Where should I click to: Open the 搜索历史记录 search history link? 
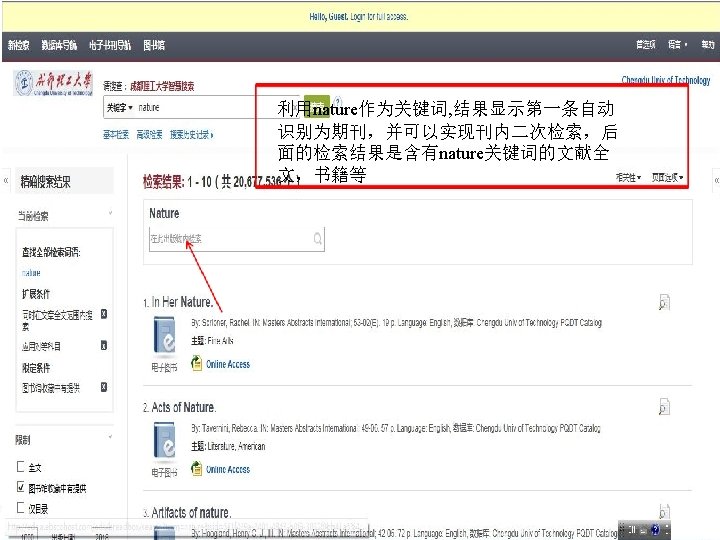click(x=191, y=135)
